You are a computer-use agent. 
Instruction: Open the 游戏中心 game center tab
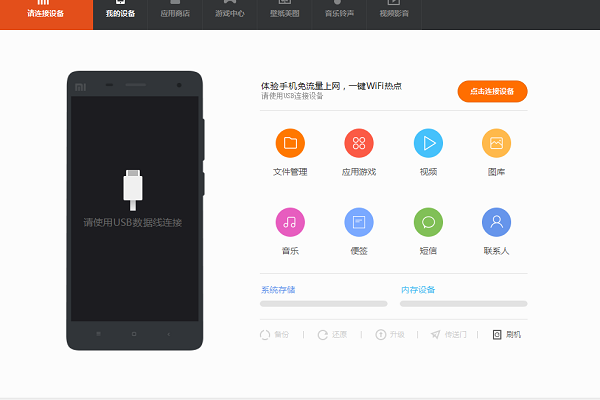tap(229, 14)
